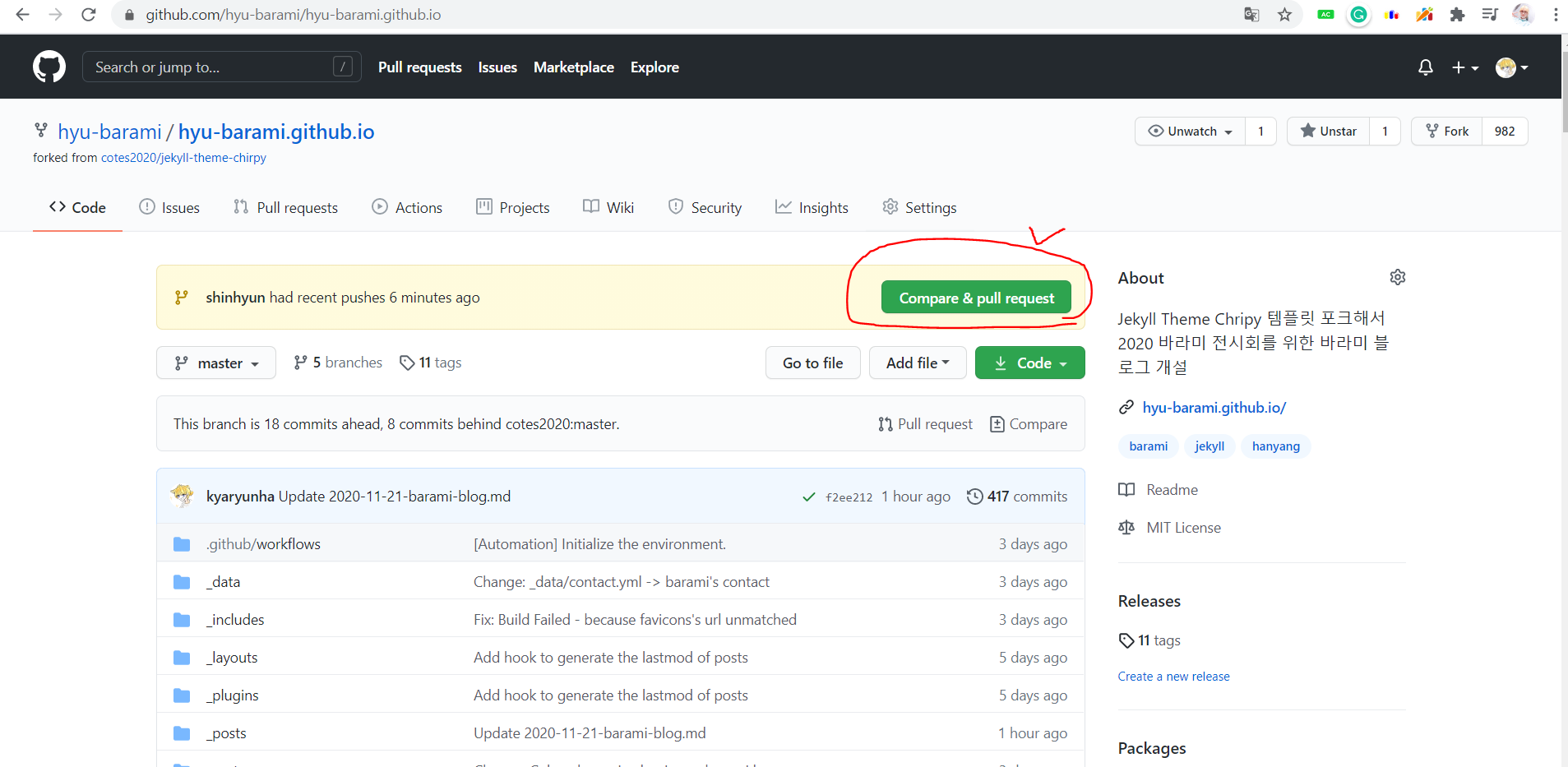The width and height of the screenshot is (1568, 767).
Task: Open the green Code download dropdown
Action: [x=1029, y=363]
